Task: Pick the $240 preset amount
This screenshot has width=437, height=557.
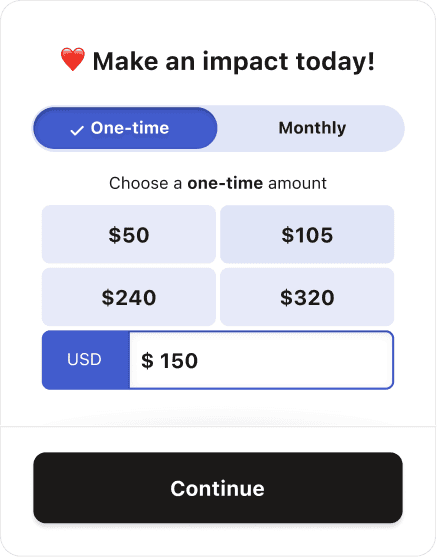Action: click(129, 297)
